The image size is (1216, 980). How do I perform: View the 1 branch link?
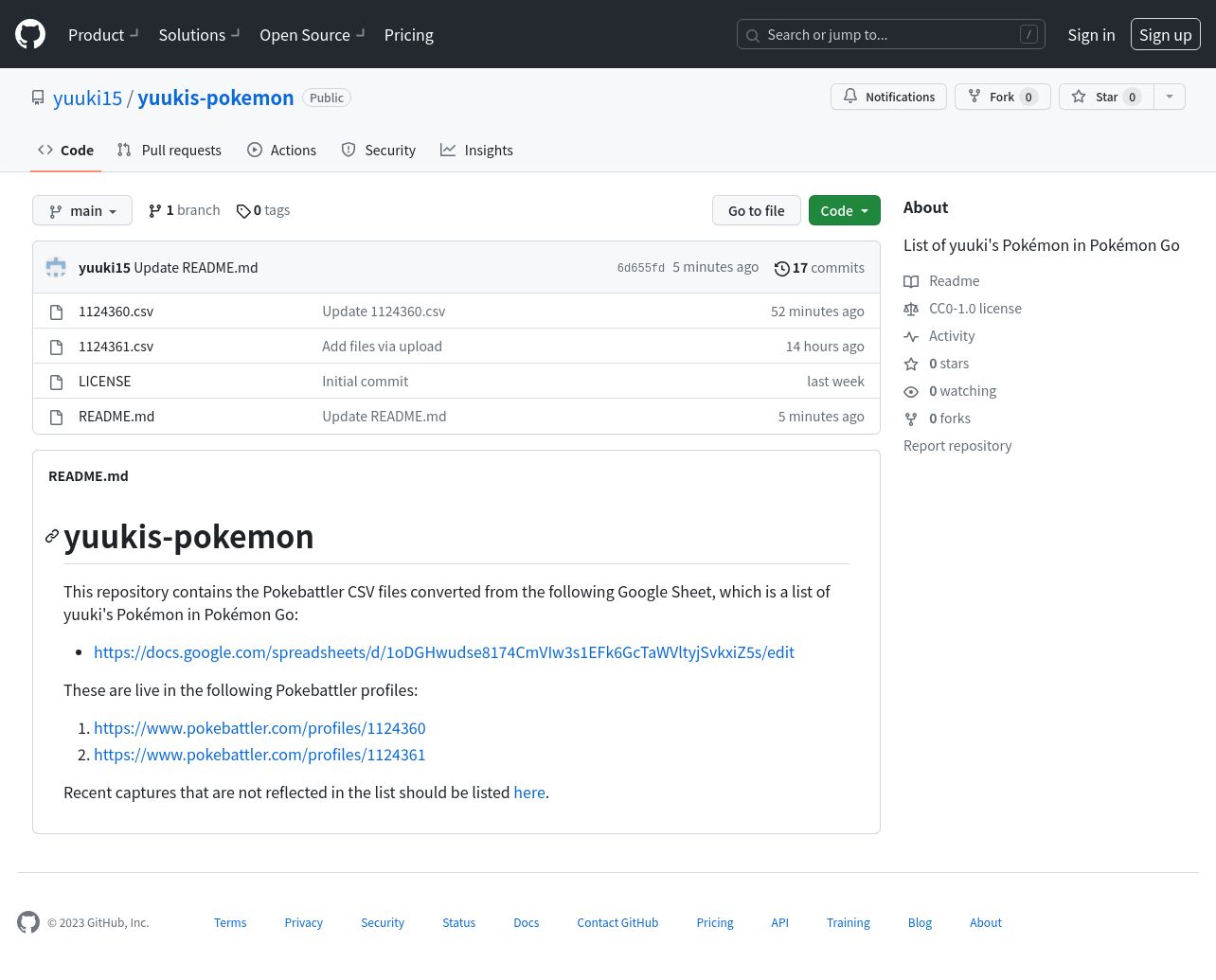[184, 210]
